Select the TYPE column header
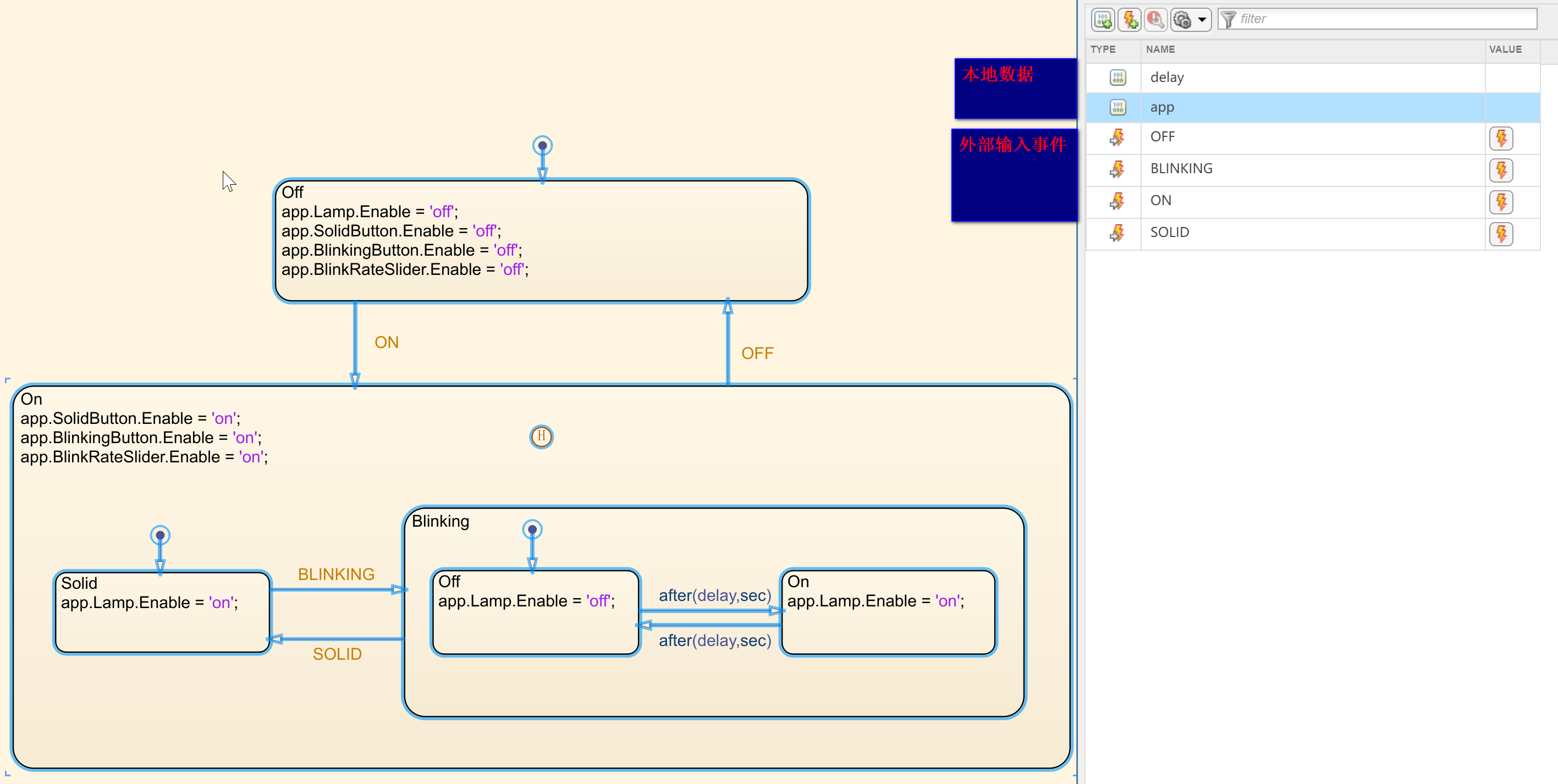Image resolution: width=1558 pixels, height=784 pixels. (x=1103, y=49)
